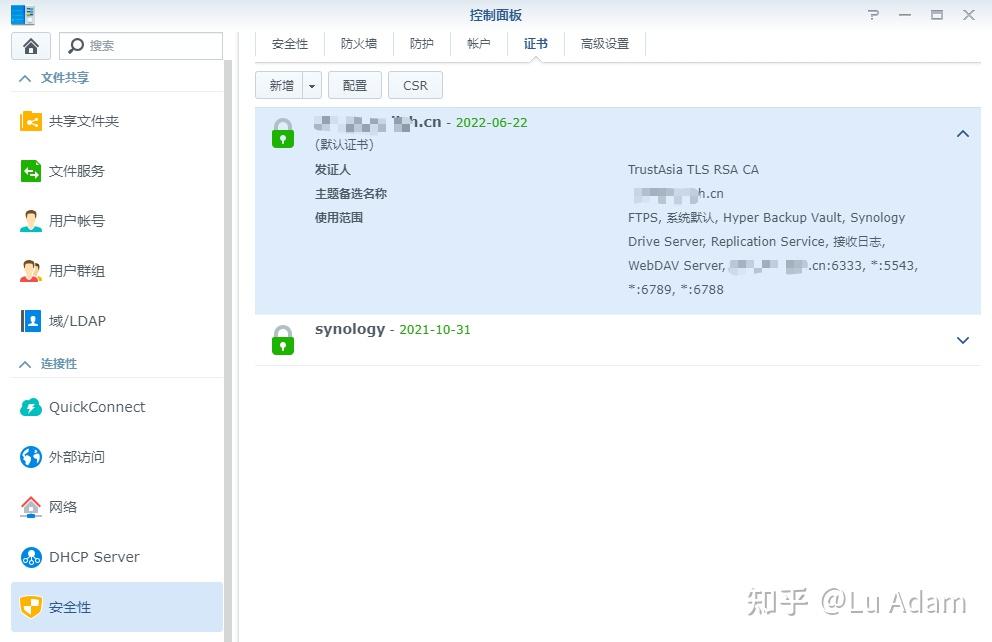Click the home icon above the sidebar
The width and height of the screenshot is (992, 642).
[30, 46]
